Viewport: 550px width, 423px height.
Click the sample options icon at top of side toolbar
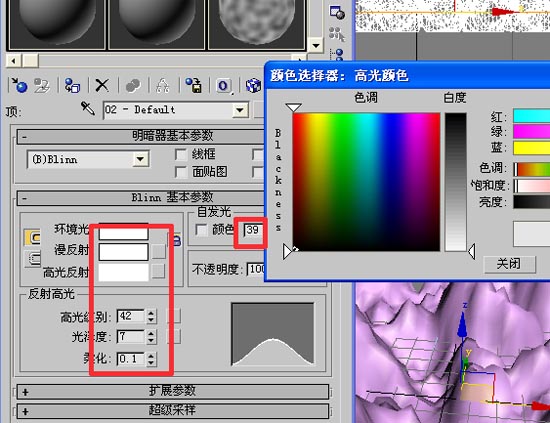(337, 12)
